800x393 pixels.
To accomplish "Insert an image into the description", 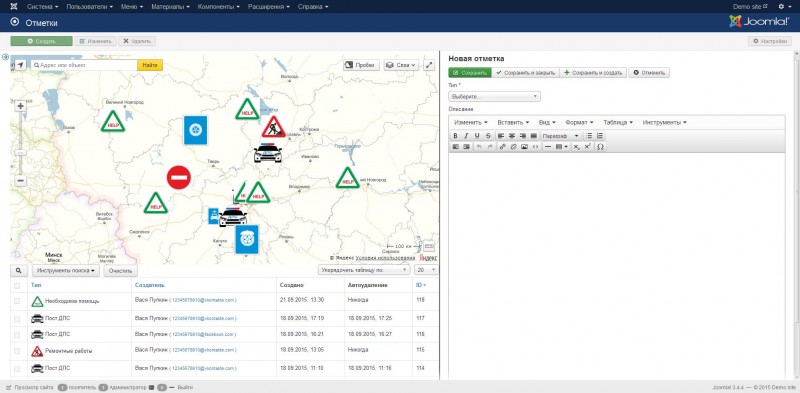I will (524, 146).
